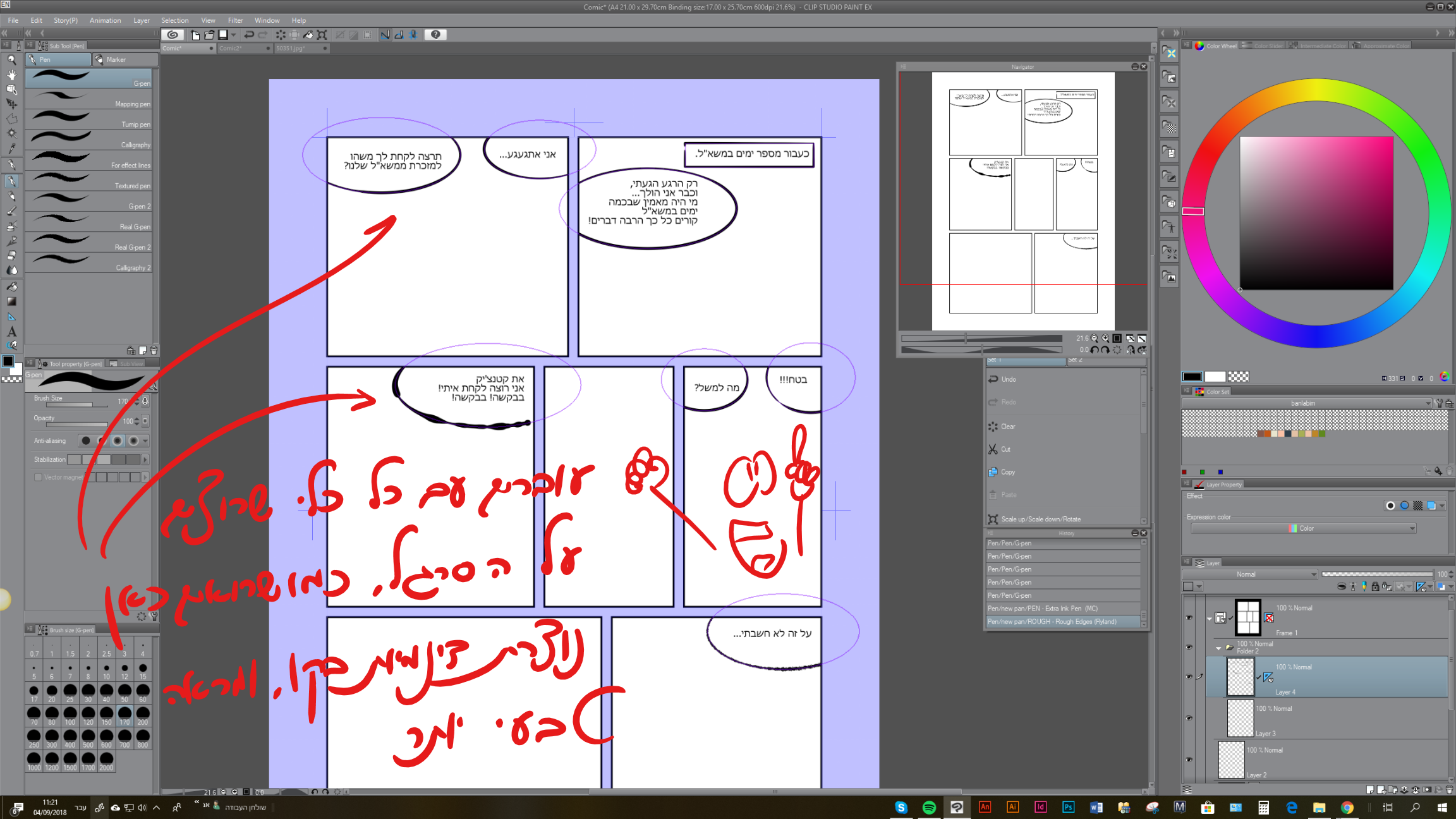Open Chrome from the Windows taskbar

pyautogui.click(x=1347, y=807)
